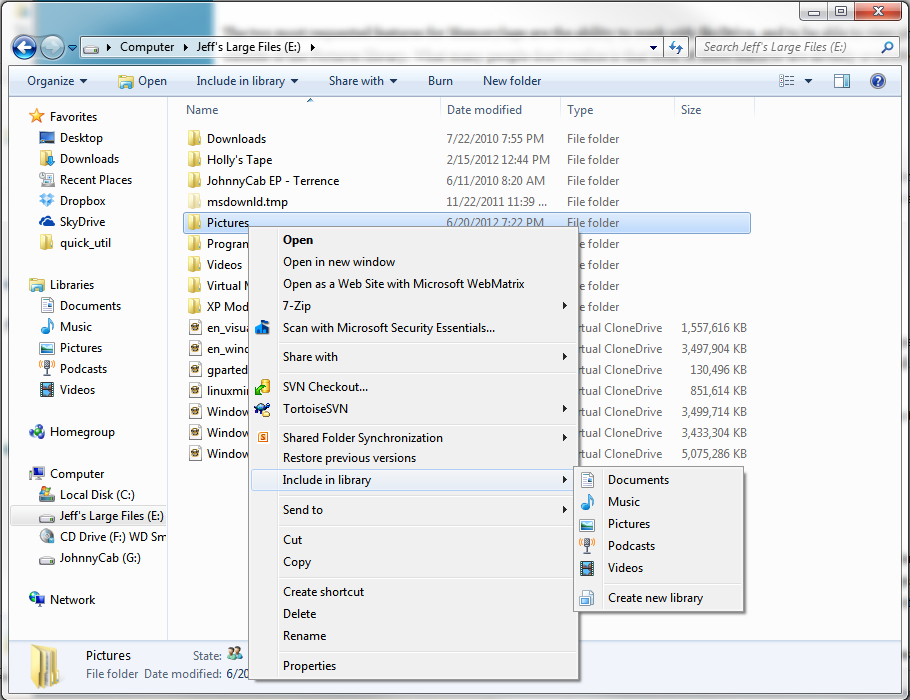Open the recent locations dropdown arrow
Viewport: 910px width, 700px height.
[73, 48]
